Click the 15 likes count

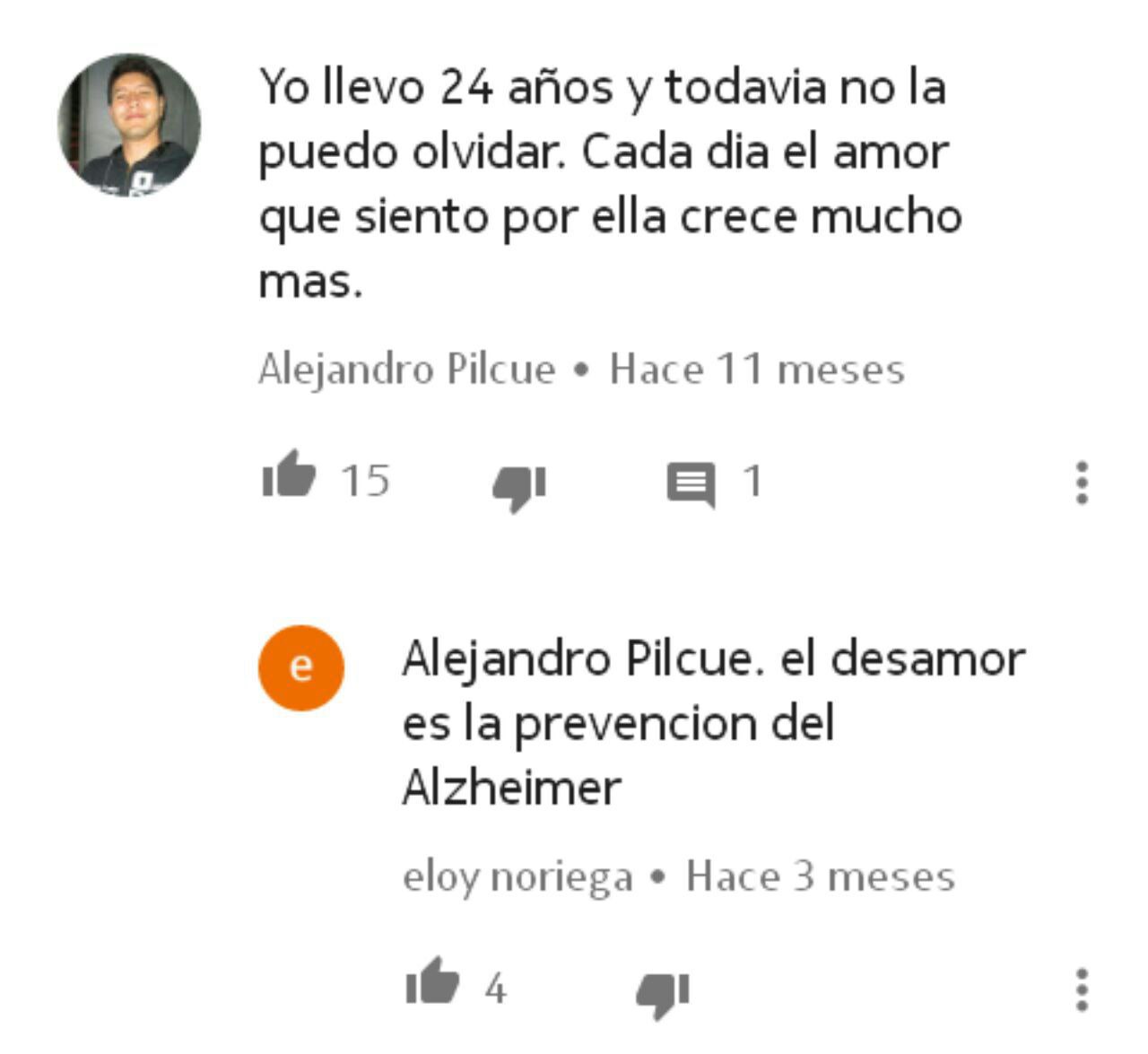365,480
